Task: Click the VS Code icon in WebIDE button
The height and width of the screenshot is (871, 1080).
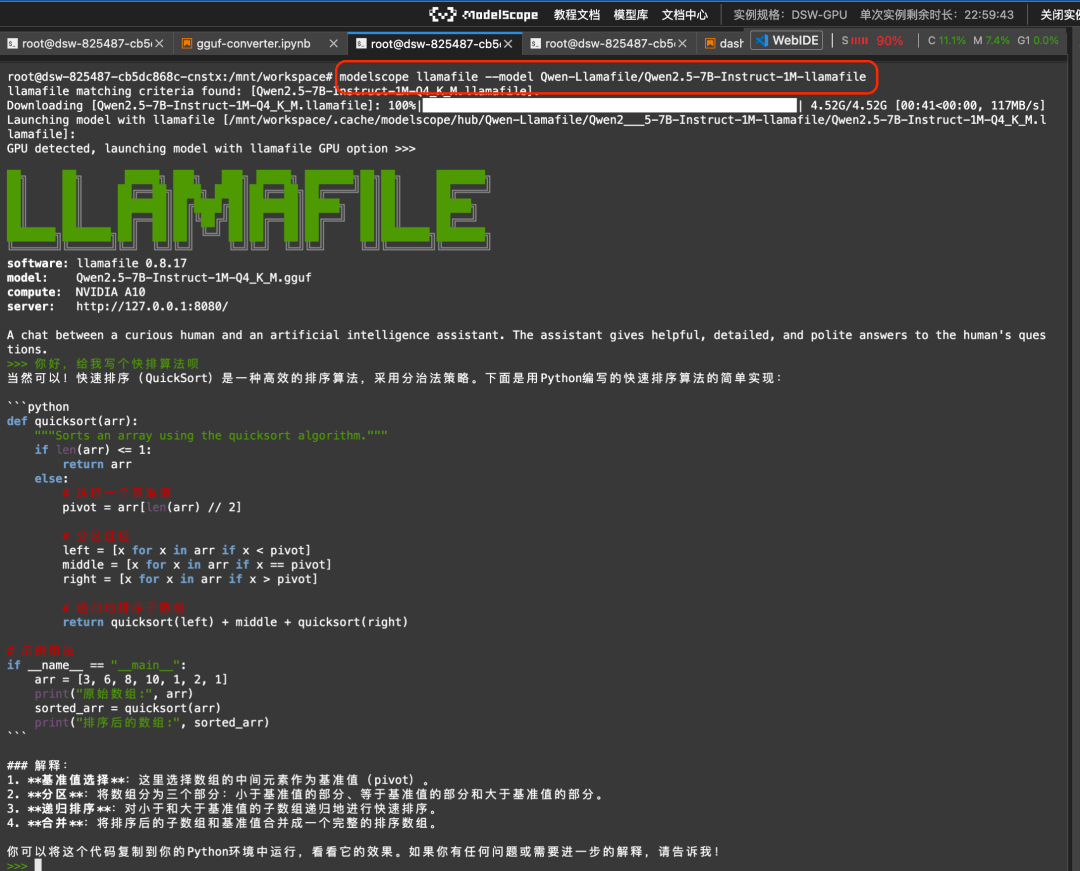Action: [x=762, y=41]
